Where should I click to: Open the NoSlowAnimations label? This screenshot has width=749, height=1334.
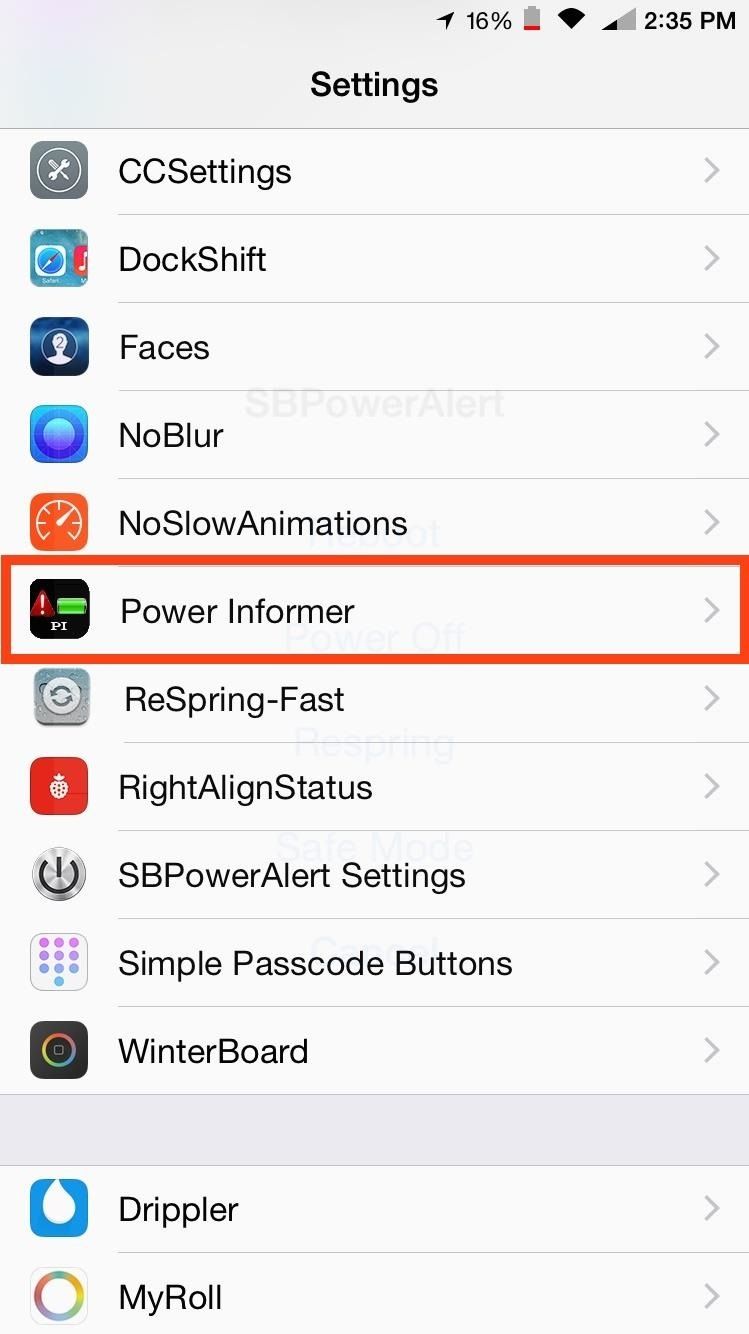263,523
